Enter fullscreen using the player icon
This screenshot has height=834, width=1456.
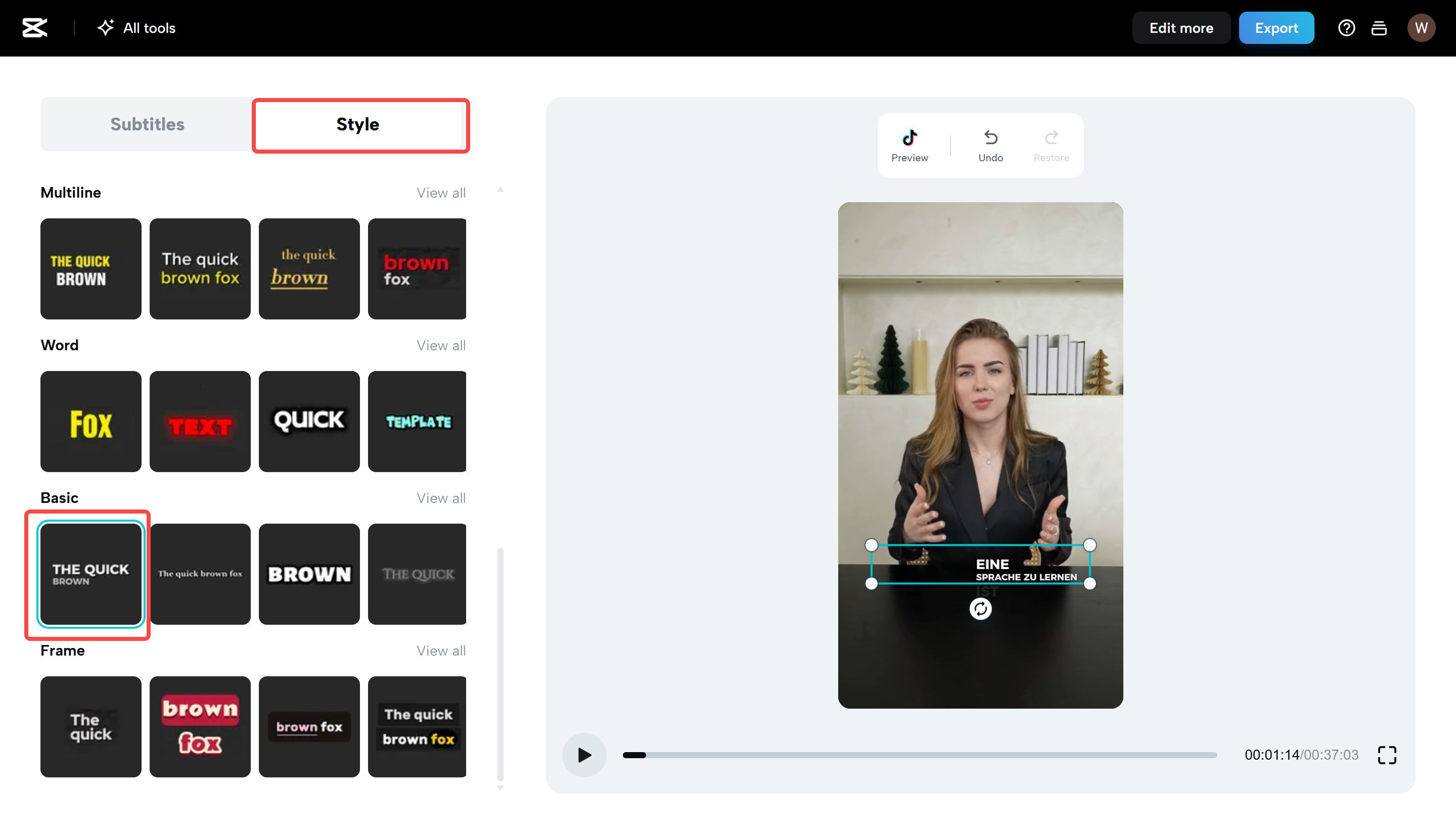coord(1387,755)
